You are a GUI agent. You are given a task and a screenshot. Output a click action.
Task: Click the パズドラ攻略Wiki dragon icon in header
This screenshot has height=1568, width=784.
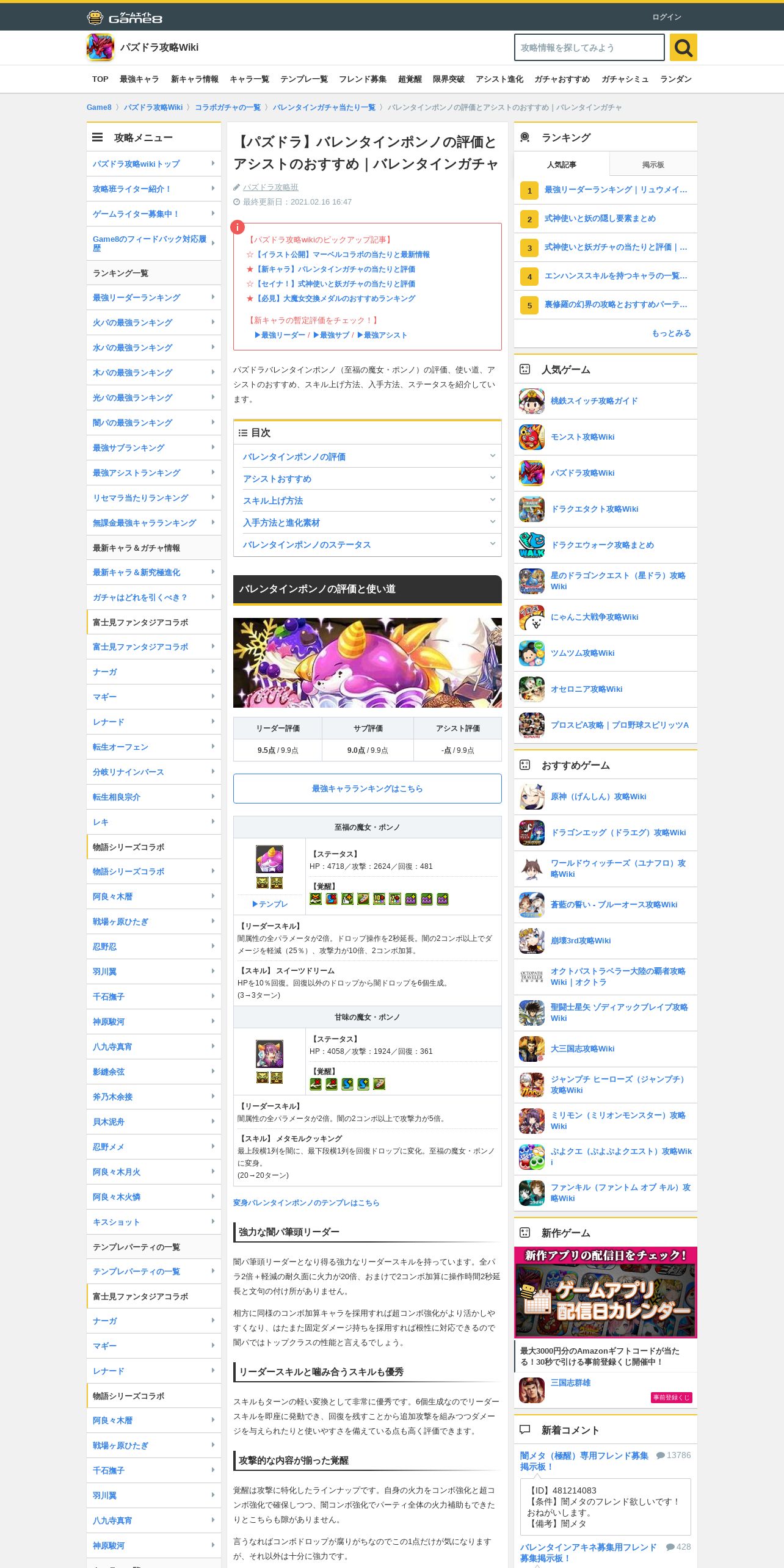click(x=100, y=48)
